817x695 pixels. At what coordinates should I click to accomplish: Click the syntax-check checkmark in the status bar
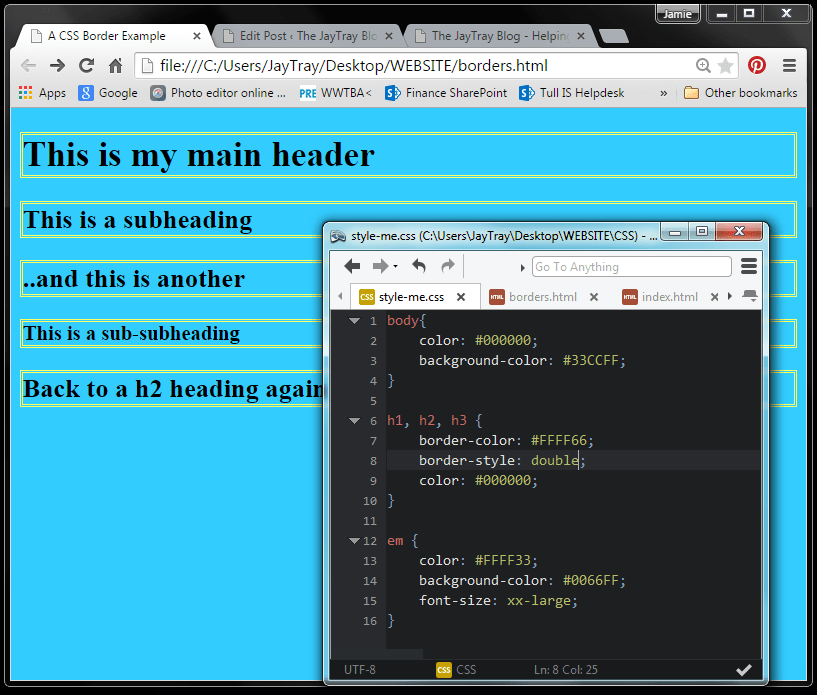744,669
